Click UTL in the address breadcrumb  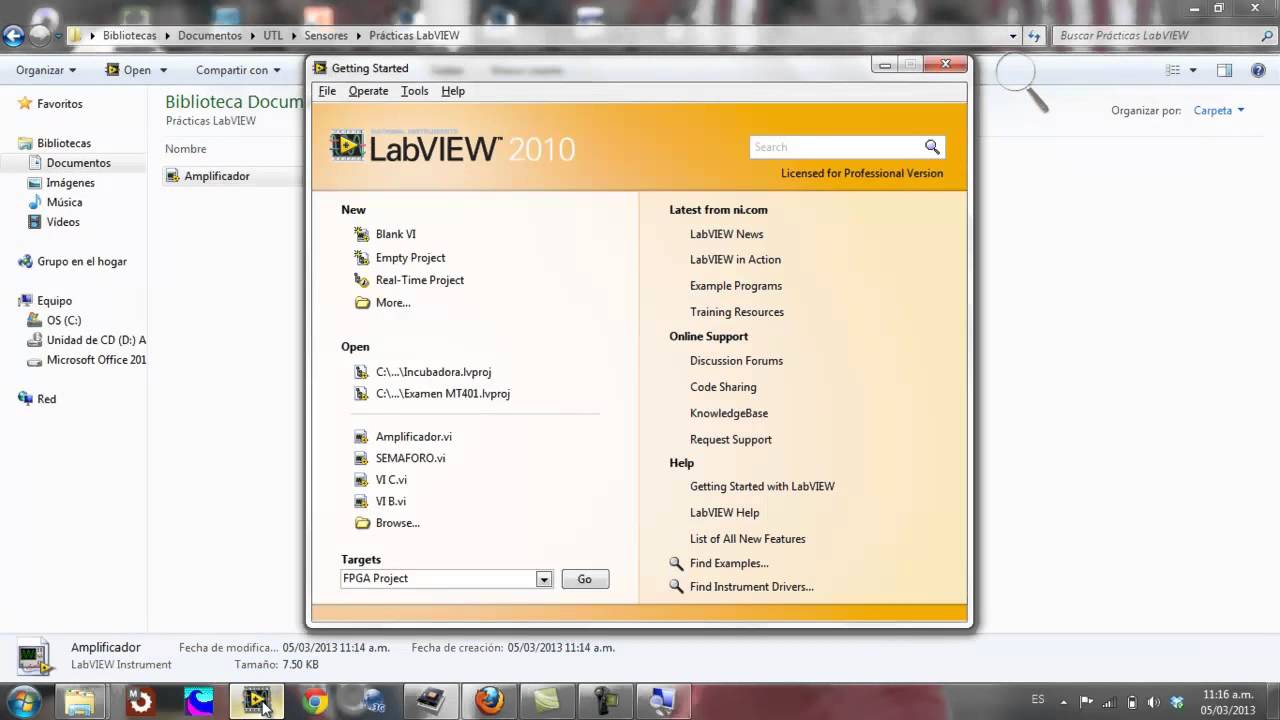point(273,36)
